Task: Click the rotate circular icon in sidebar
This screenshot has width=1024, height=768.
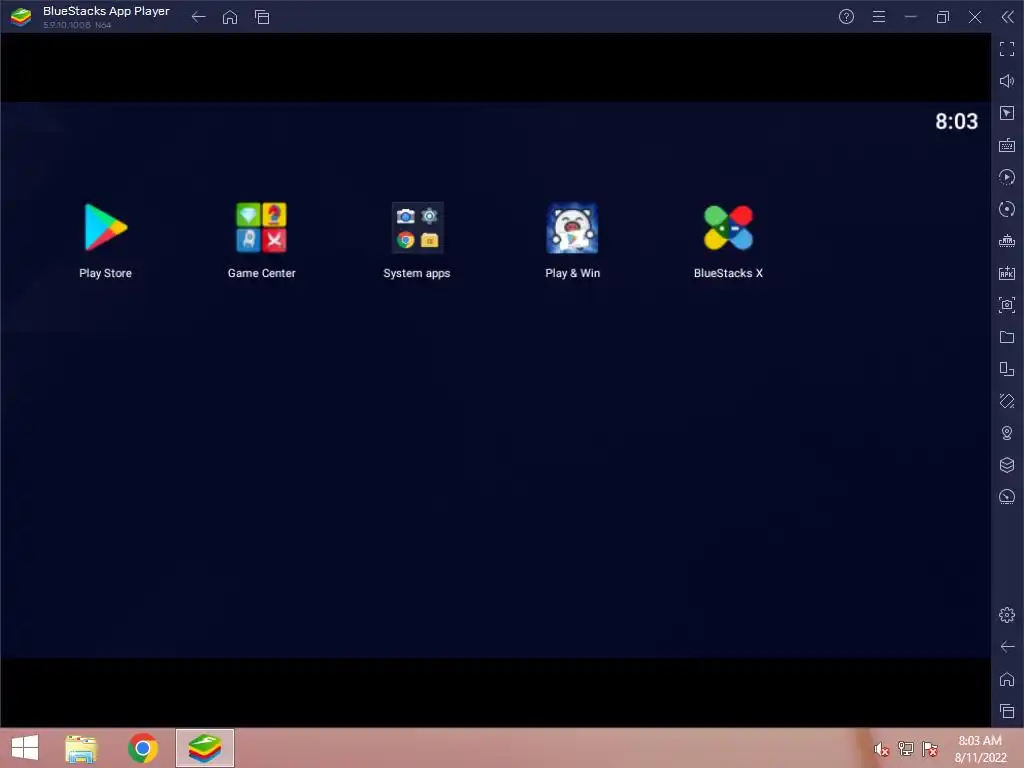Action: pos(1007,209)
